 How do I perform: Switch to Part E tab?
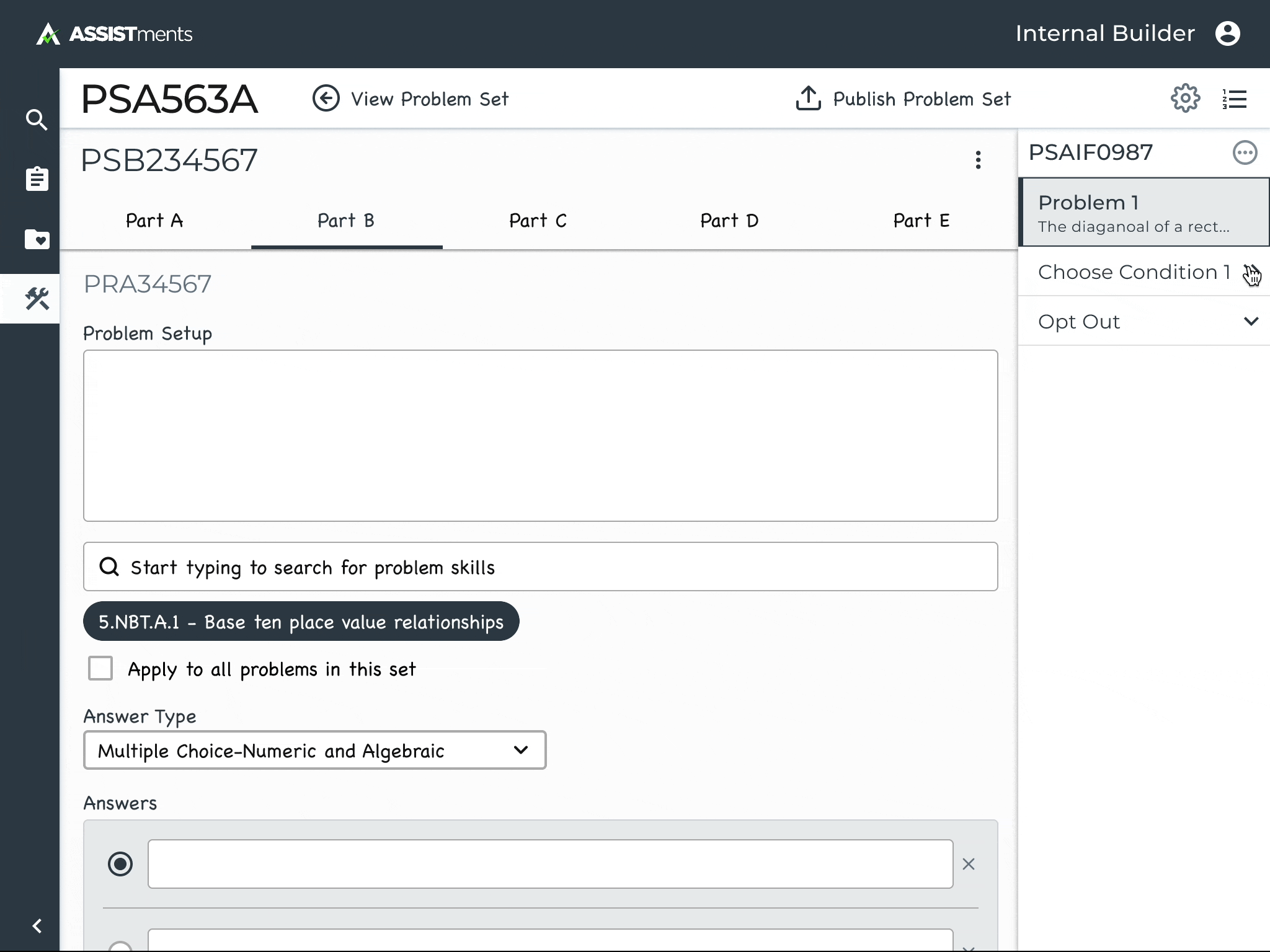pos(921,221)
